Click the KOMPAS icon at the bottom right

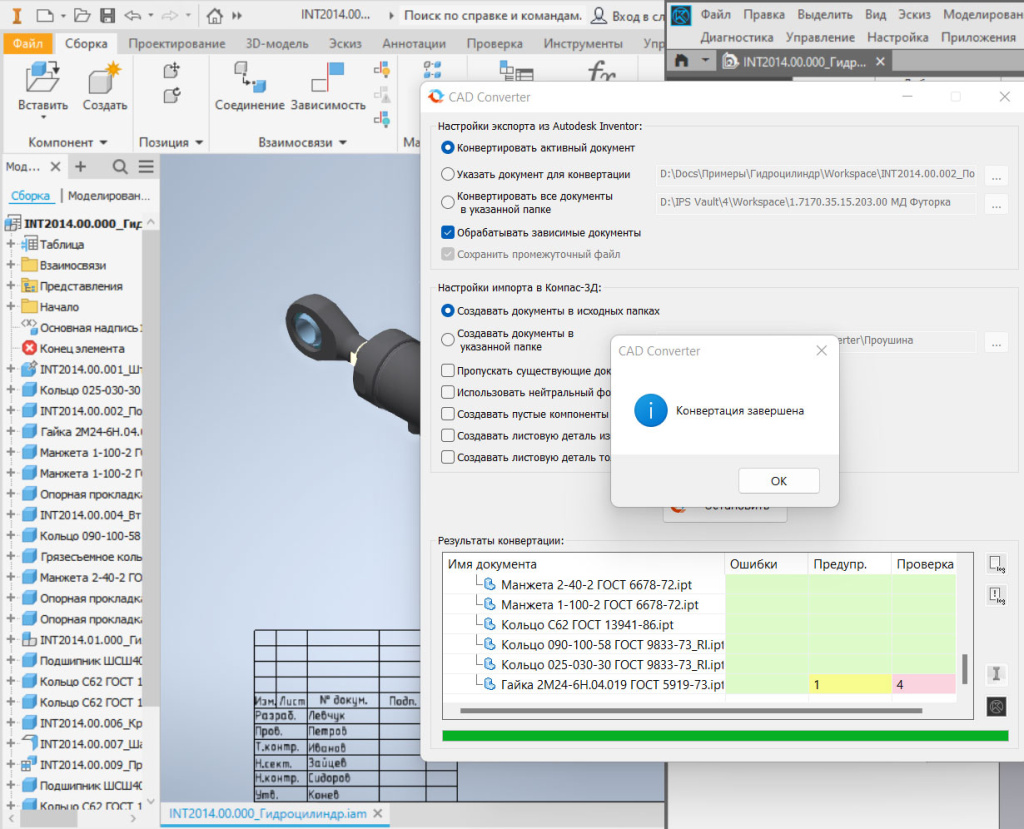996,707
